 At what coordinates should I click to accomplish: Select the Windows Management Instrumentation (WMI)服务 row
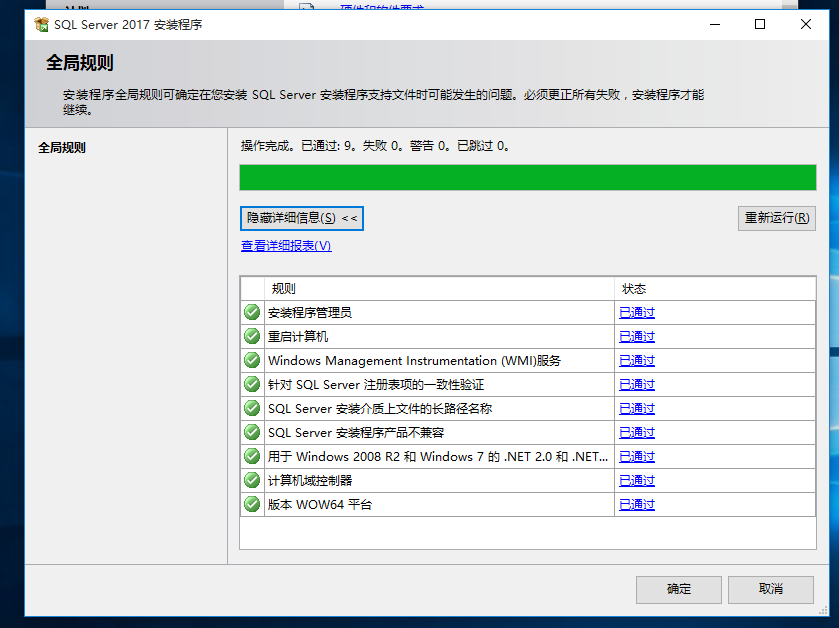click(528, 361)
